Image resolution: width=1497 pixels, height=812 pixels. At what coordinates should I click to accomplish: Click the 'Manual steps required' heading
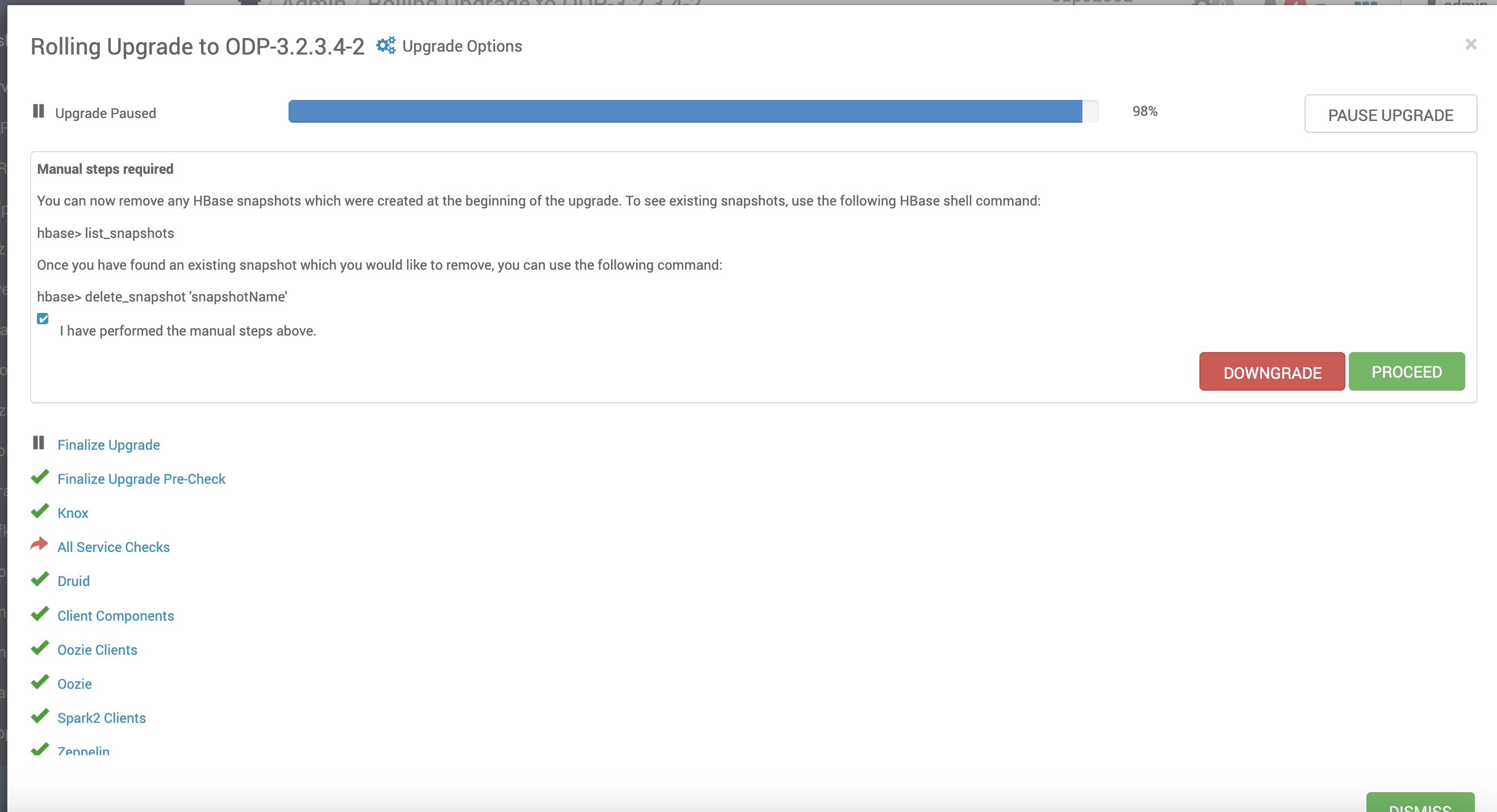(x=105, y=169)
